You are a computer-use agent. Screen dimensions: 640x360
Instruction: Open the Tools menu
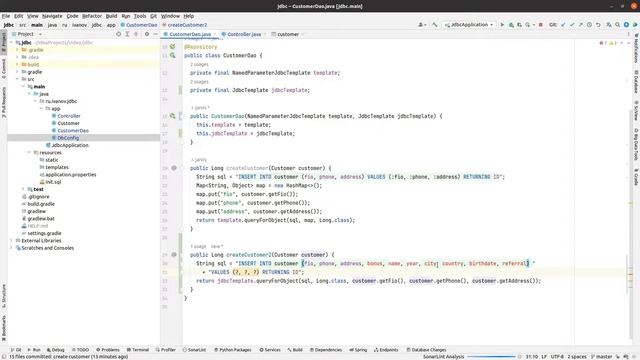[140, 16]
